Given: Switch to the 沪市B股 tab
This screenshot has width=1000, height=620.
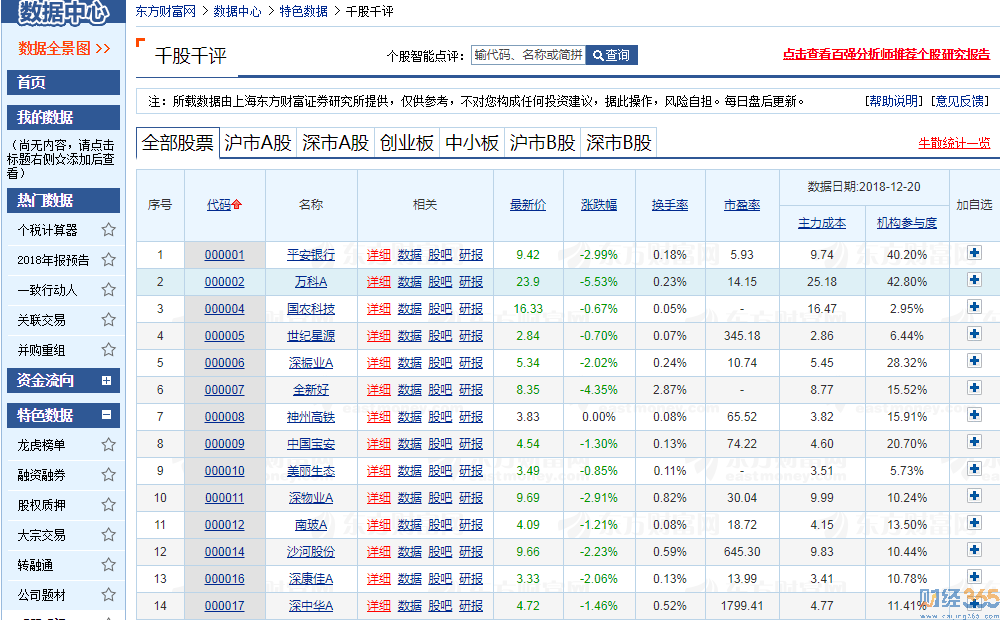Looking at the screenshot, I should click(x=543, y=142).
